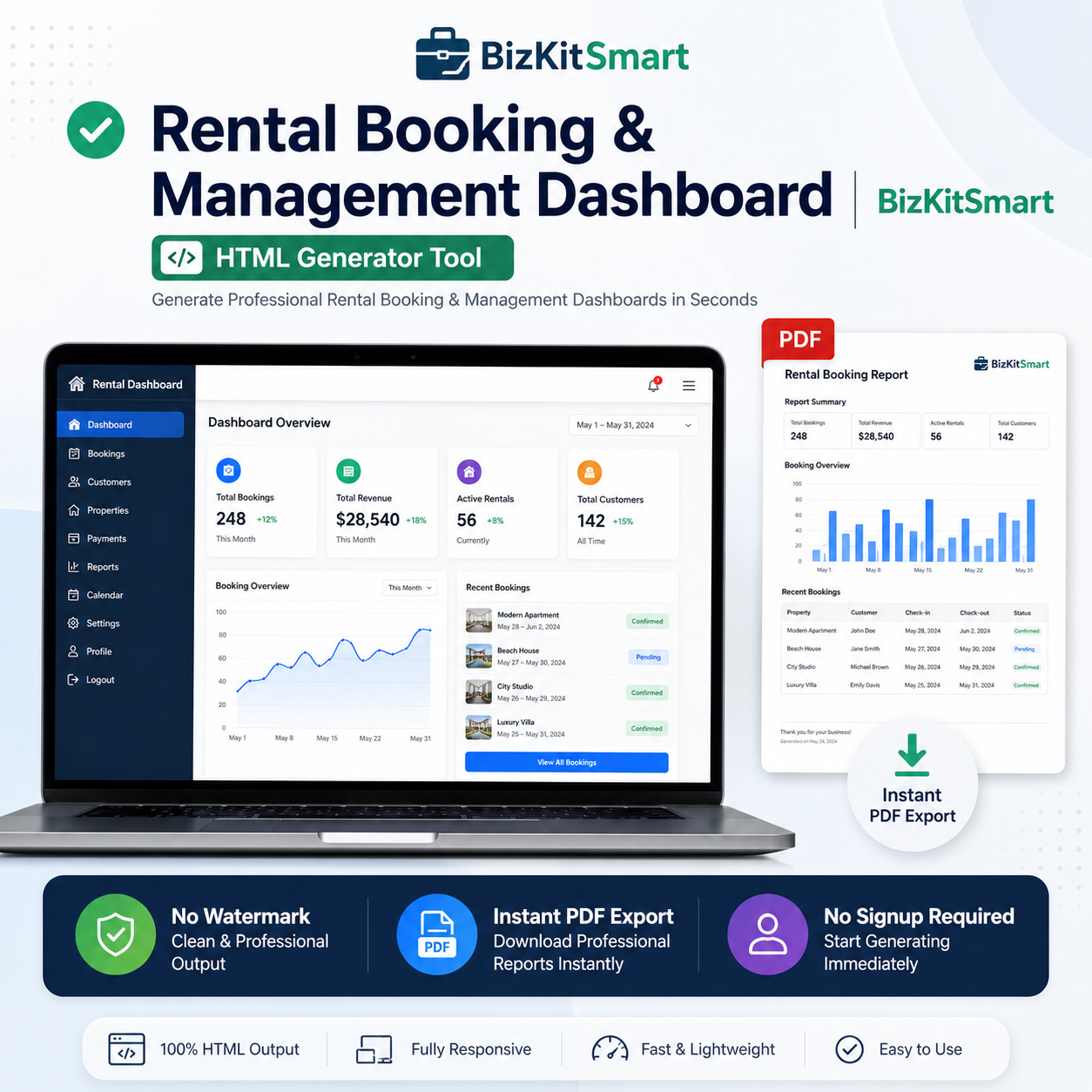Click John Doe in the report table
The image size is (1092, 1092).
click(x=863, y=630)
